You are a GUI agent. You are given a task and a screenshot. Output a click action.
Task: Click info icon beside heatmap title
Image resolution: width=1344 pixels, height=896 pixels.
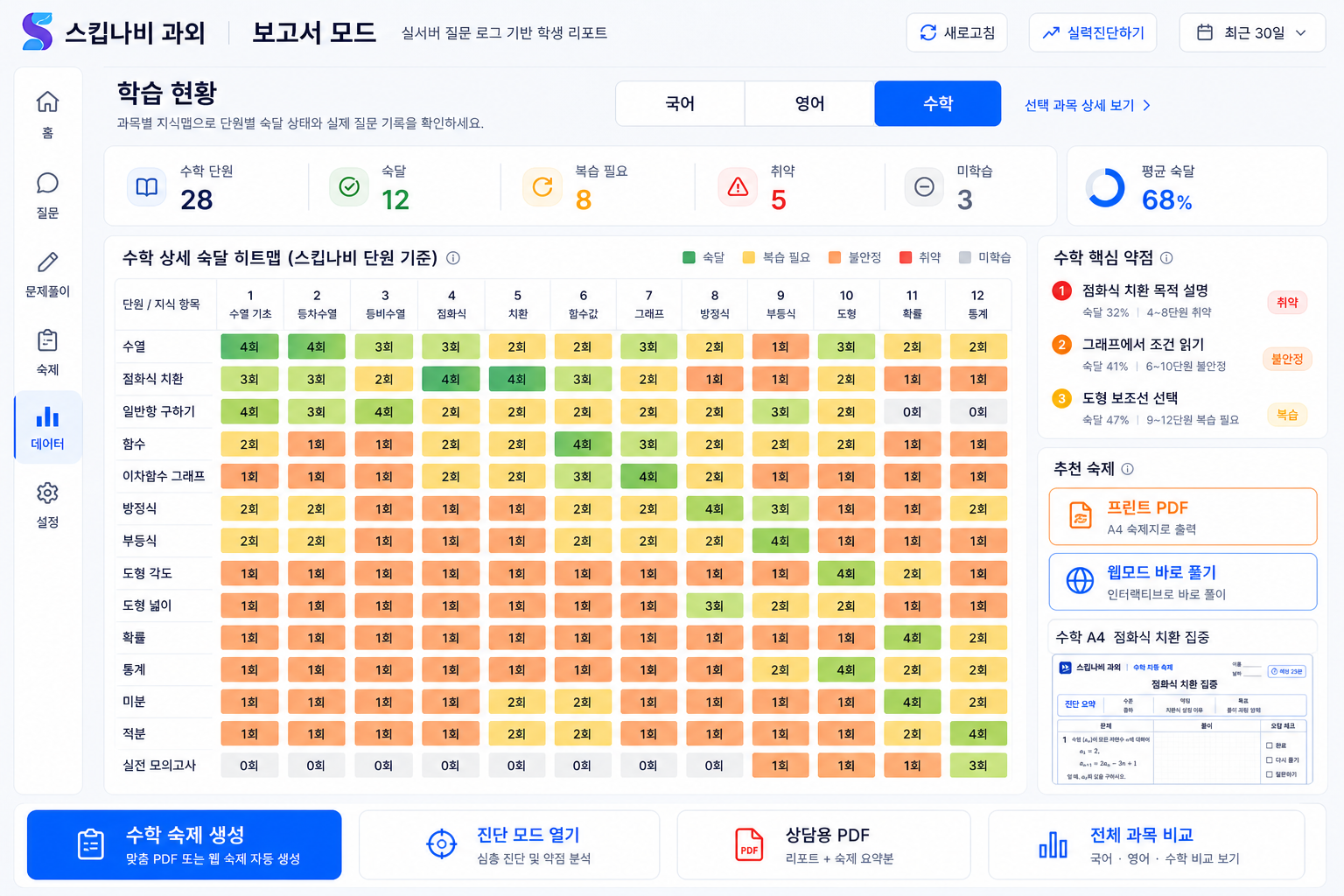click(453, 258)
